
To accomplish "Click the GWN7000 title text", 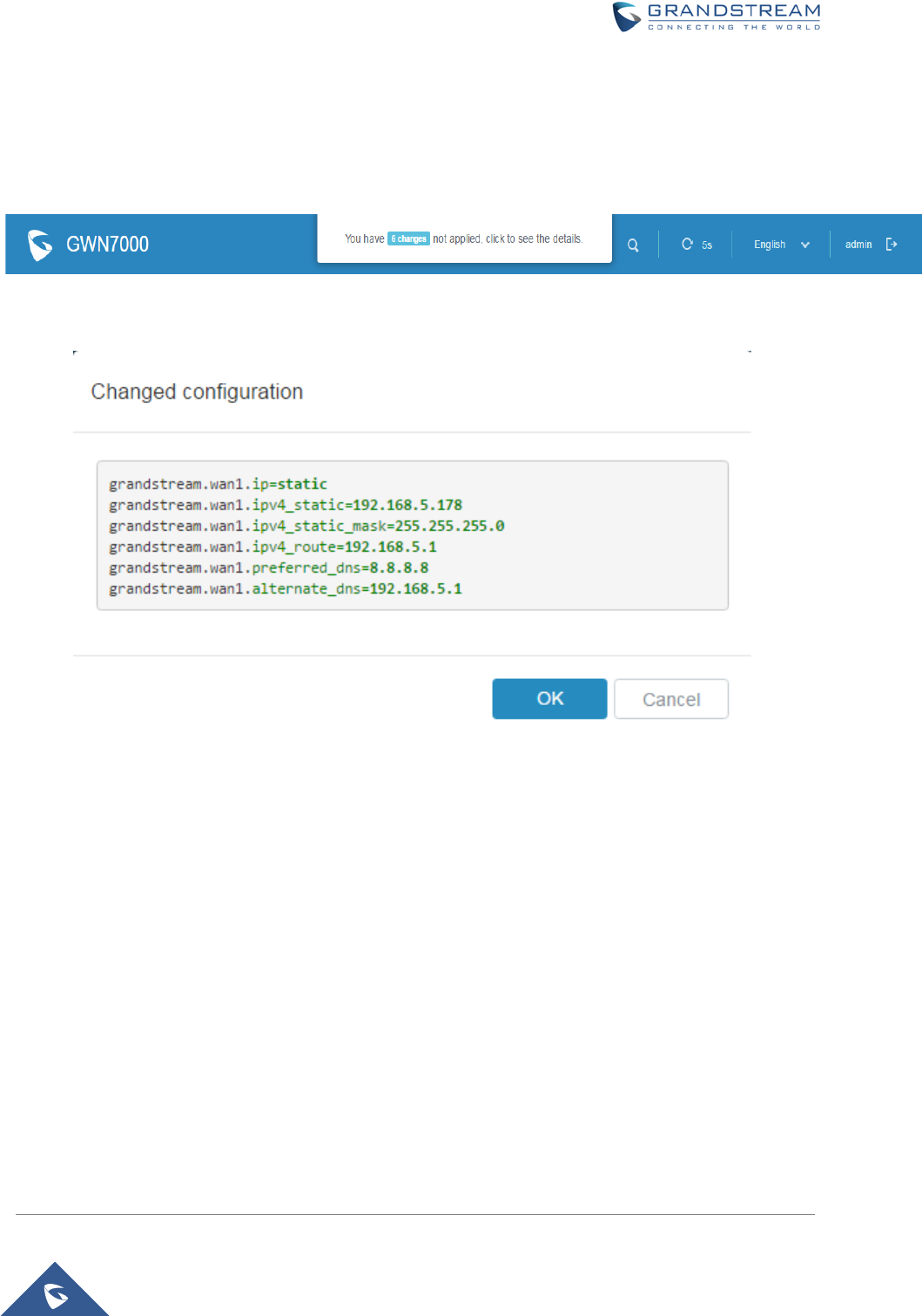I will pyautogui.click(x=107, y=245).
